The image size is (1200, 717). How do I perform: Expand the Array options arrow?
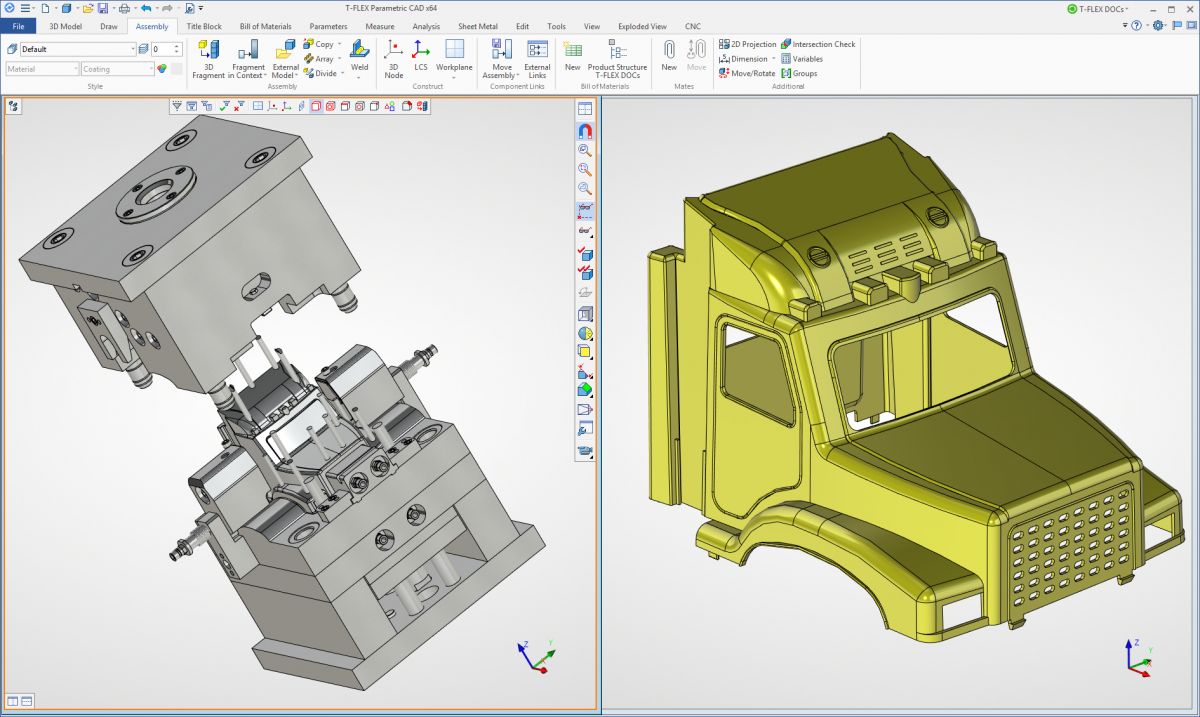coord(342,59)
